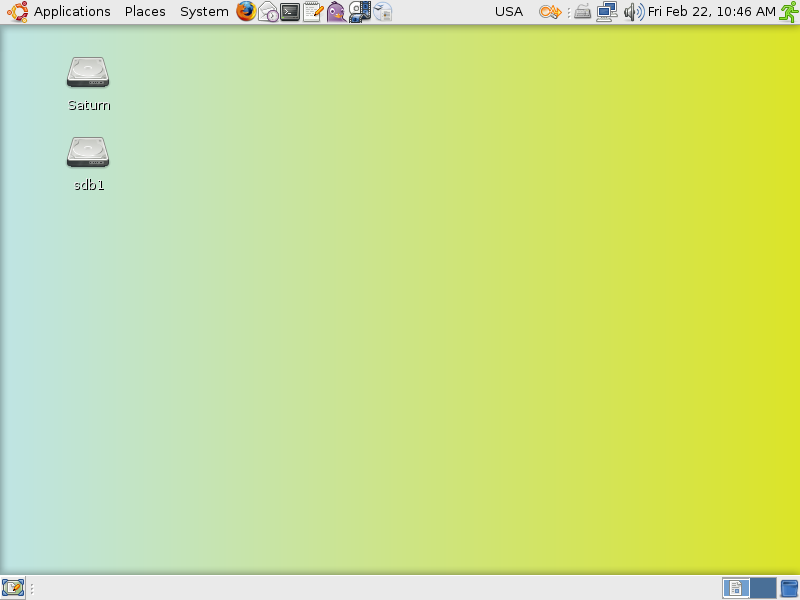800x600 pixels.
Task: Open the System menu
Action: (x=204, y=12)
